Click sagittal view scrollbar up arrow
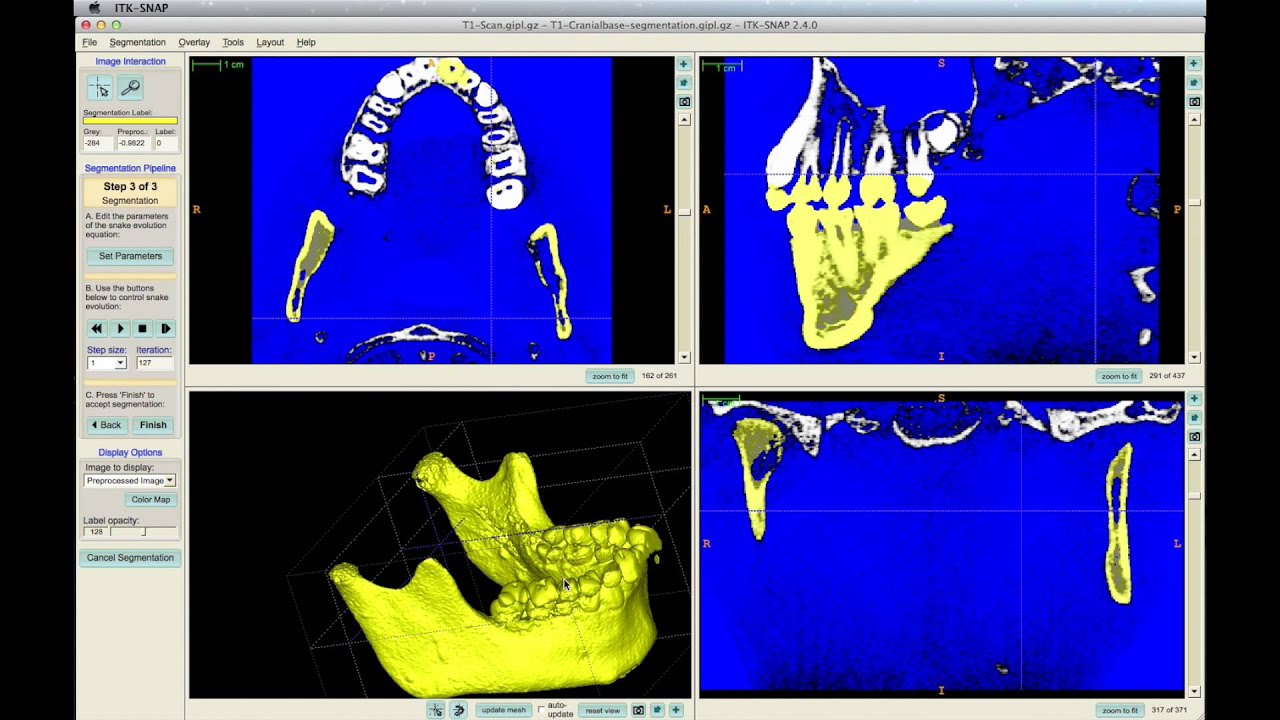 (x=1194, y=119)
